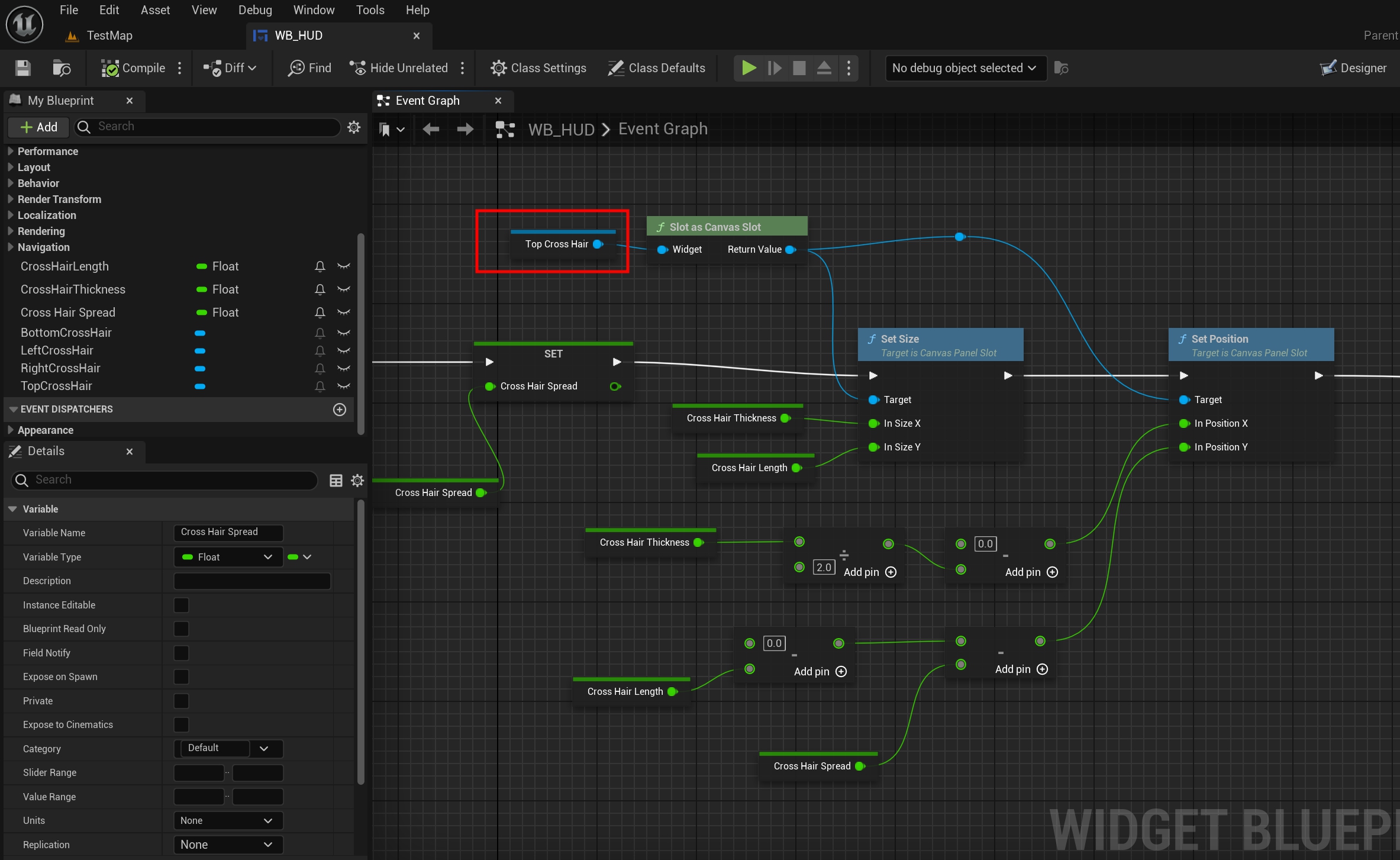
Task: Click the Compile button
Action: 134,68
